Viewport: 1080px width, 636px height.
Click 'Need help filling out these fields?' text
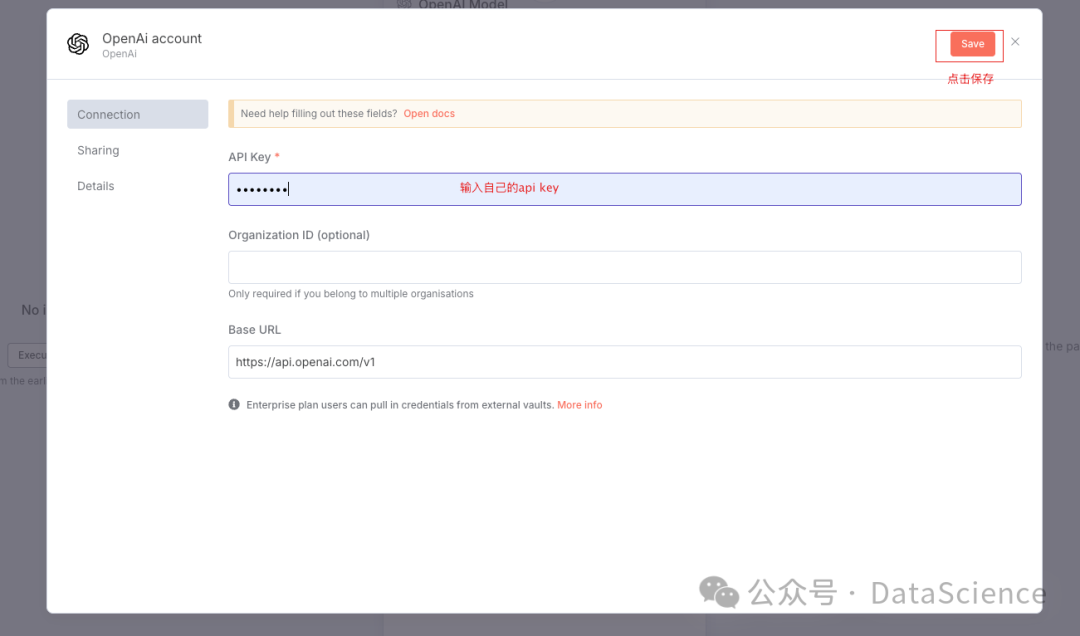coord(319,114)
